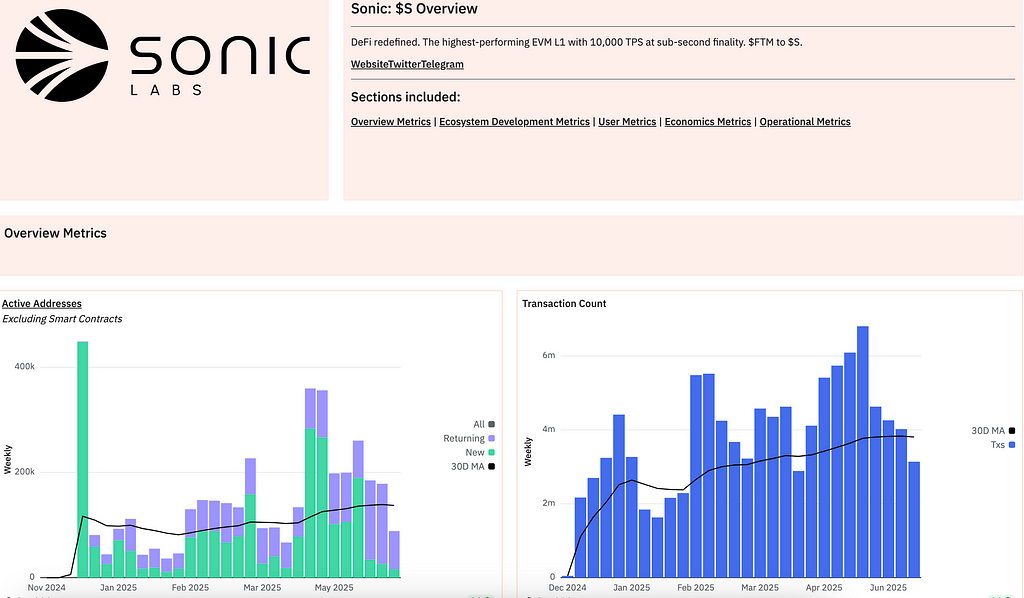This screenshot has height=598, width=1024.
Task: Click the Transaction Count chart title
Action: pos(564,304)
